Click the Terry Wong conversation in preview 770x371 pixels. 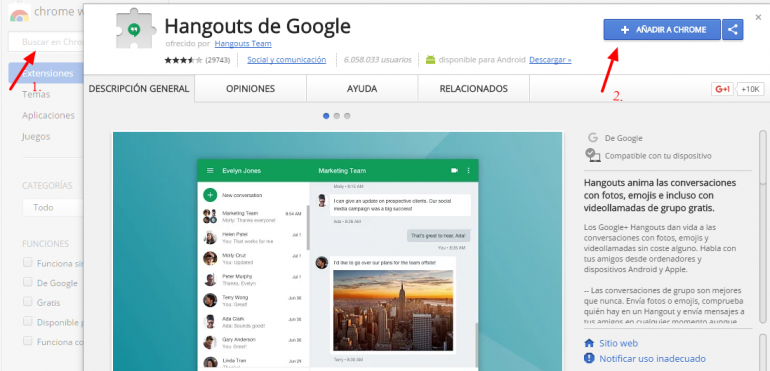pyautogui.click(x=252, y=300)
